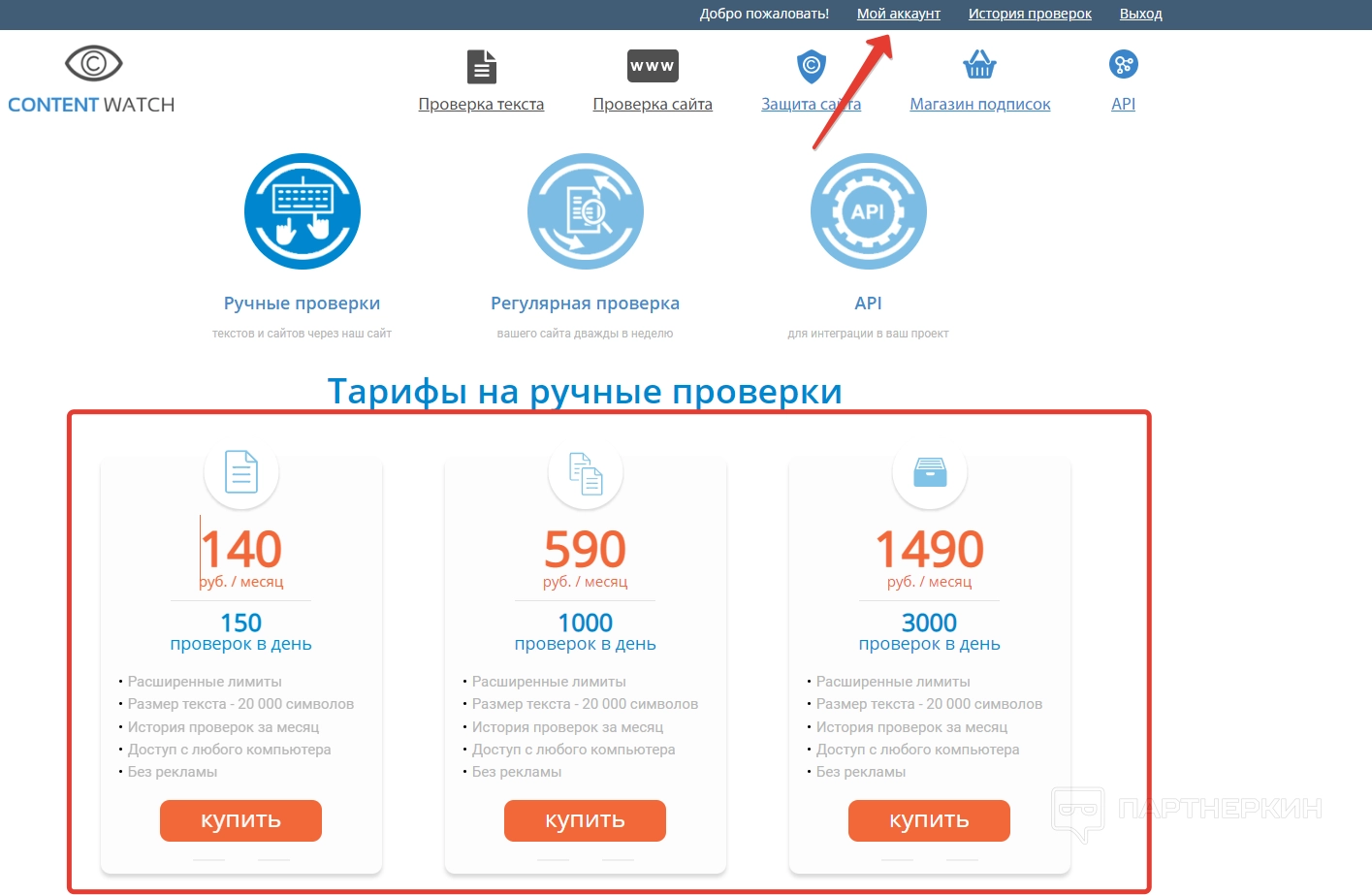The width and height of the screenshot is (1372, 895).
Task: Open 'Магазин подписок' link
Action: [980, 104]
